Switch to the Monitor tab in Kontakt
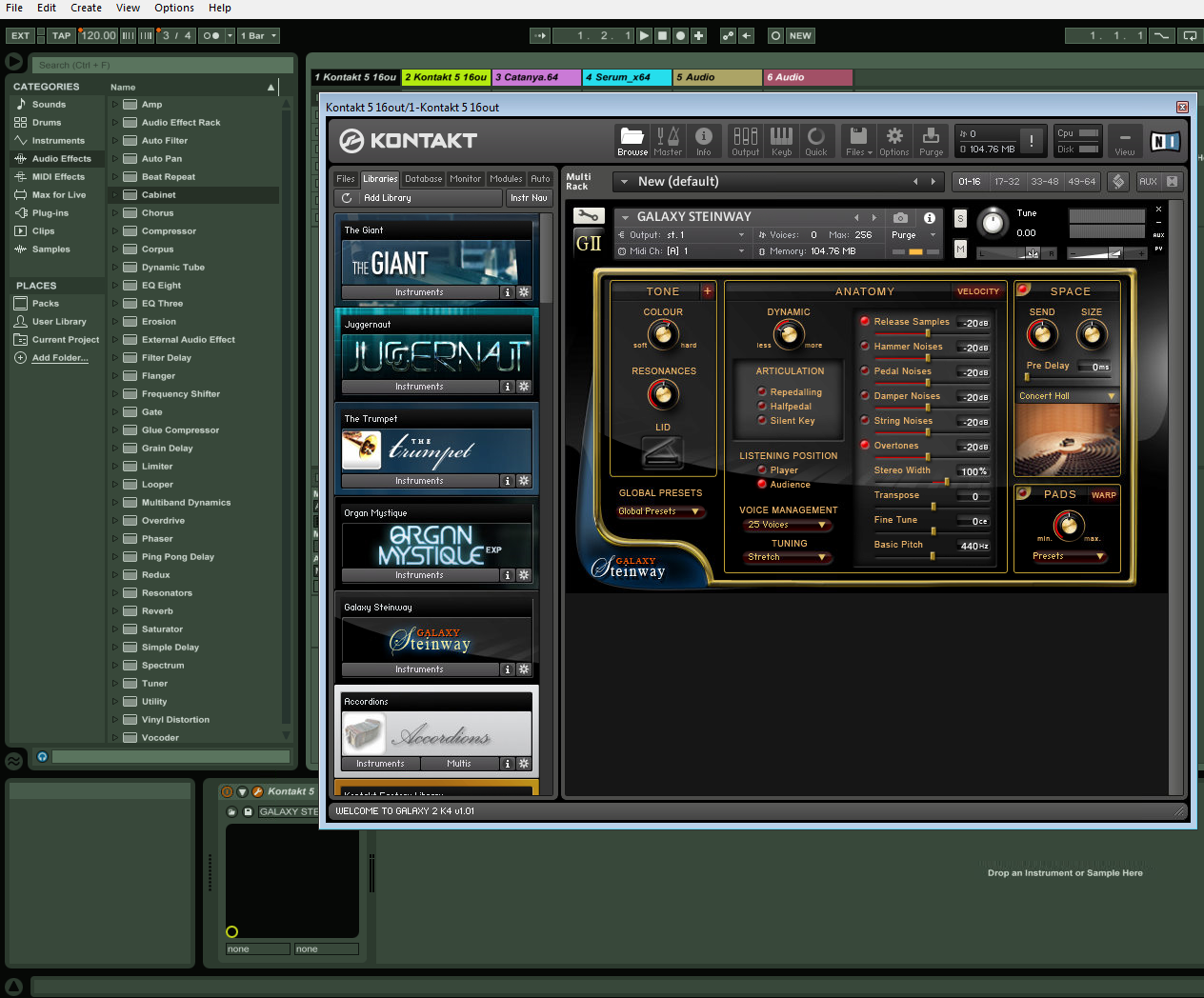The width and height of the screenshot is (1204, 998). [x=466, y=179]
